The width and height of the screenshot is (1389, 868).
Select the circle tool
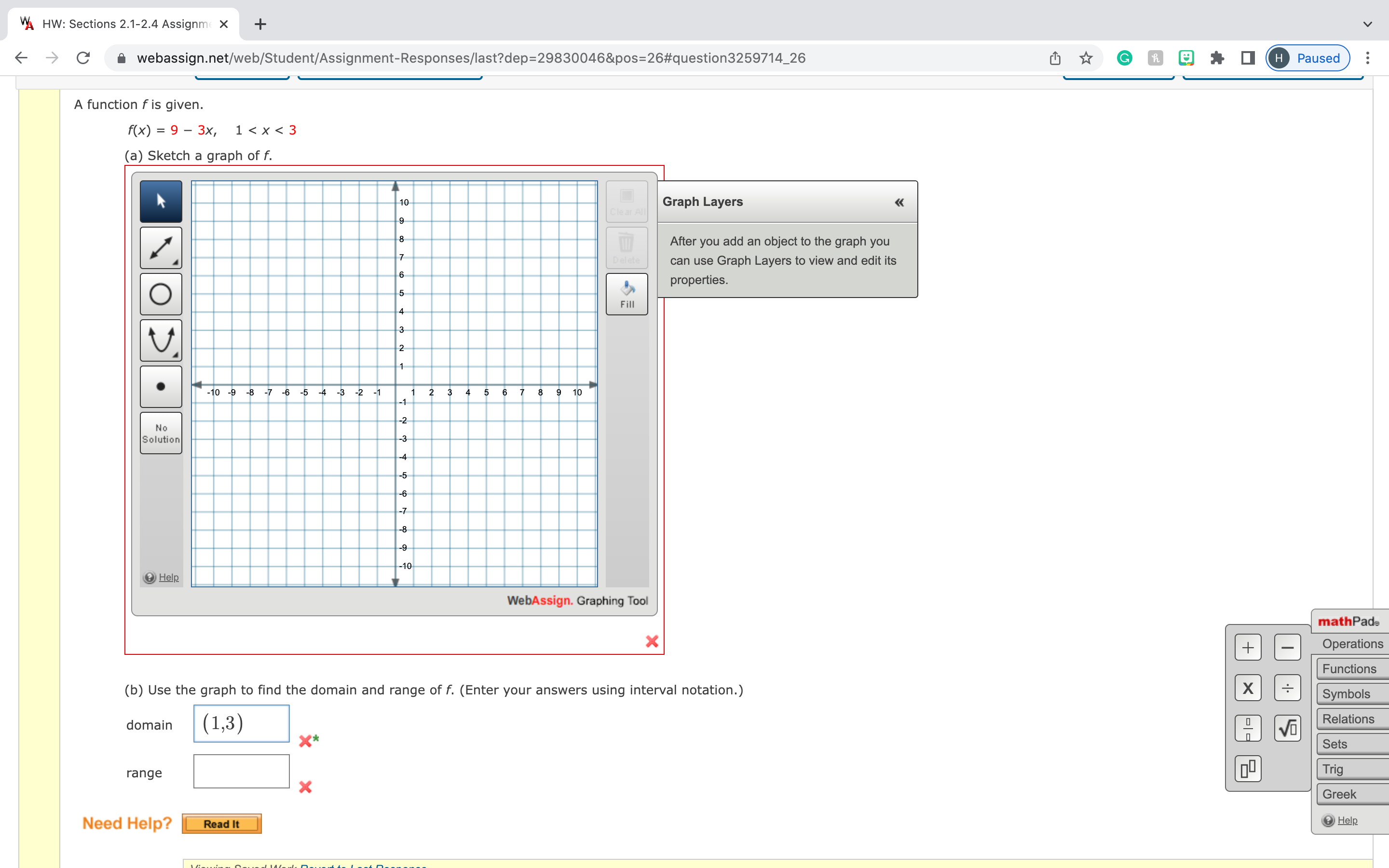pyautogui.click(x=161, y=294)
